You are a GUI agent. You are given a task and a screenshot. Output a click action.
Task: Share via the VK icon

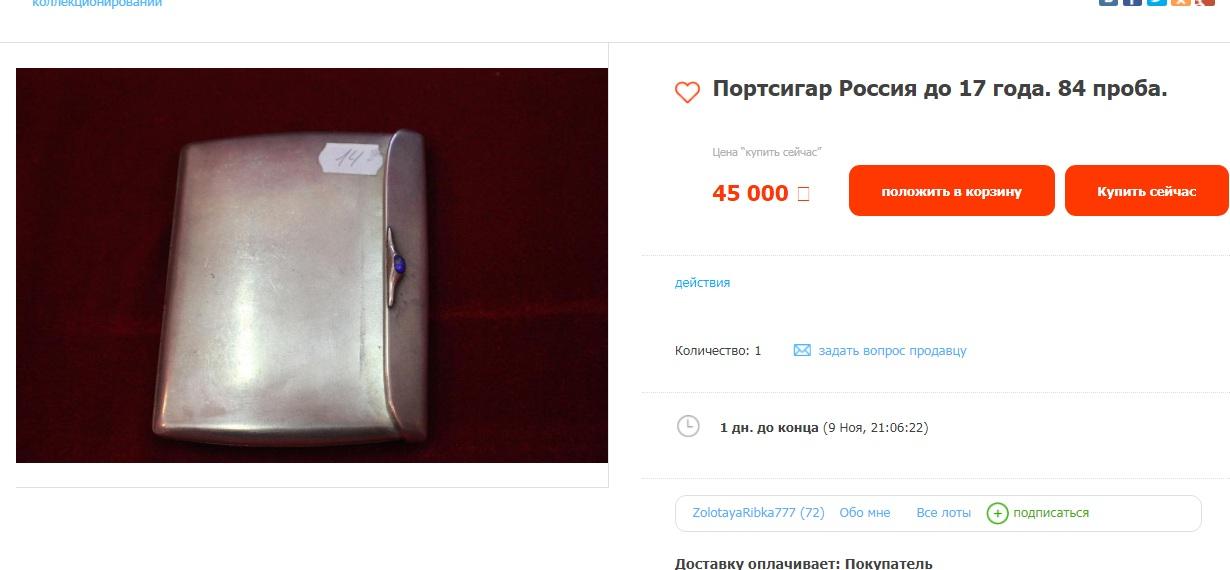1108,2
